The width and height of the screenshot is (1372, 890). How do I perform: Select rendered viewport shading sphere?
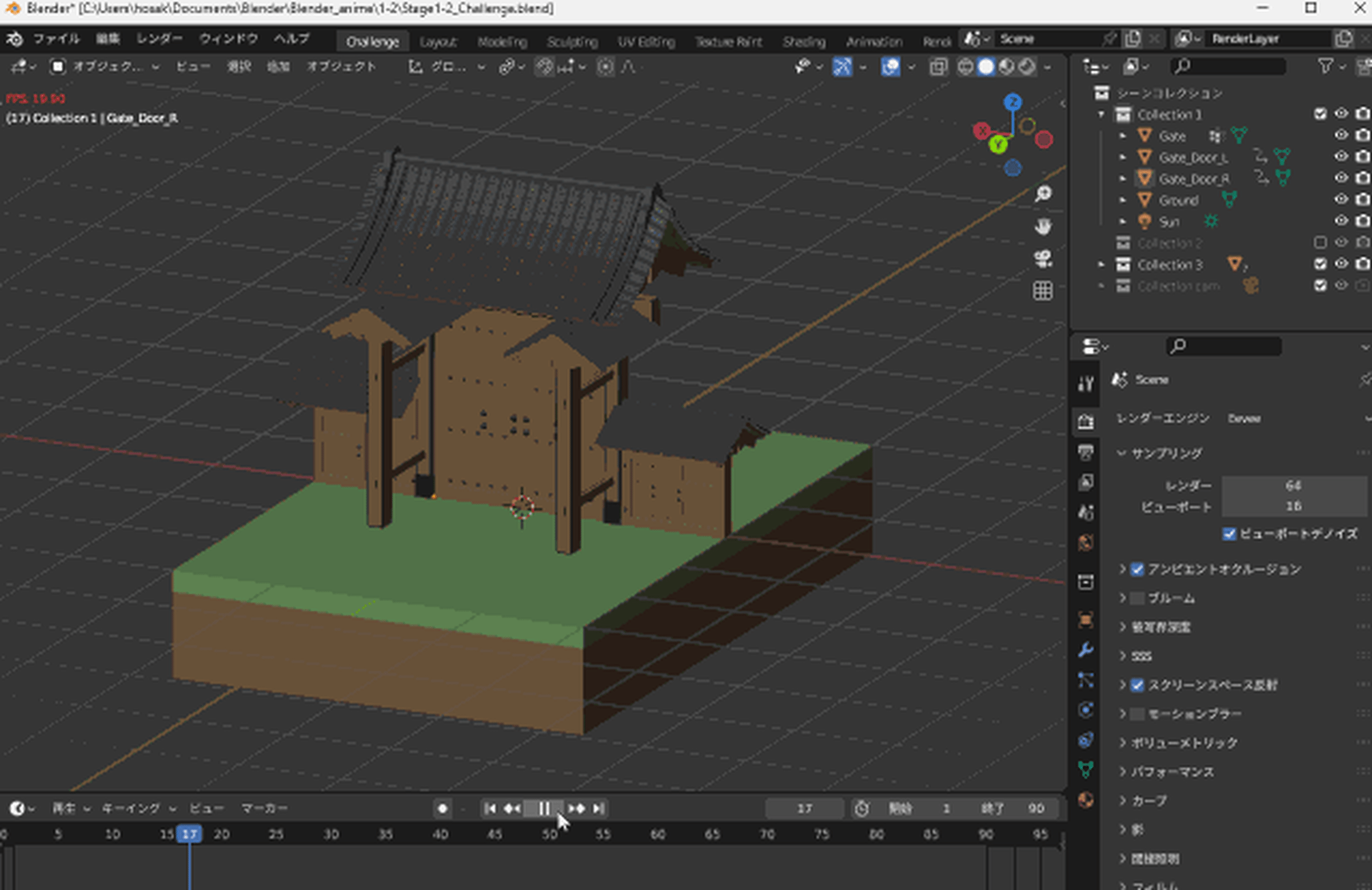(x=1027, y=67)
